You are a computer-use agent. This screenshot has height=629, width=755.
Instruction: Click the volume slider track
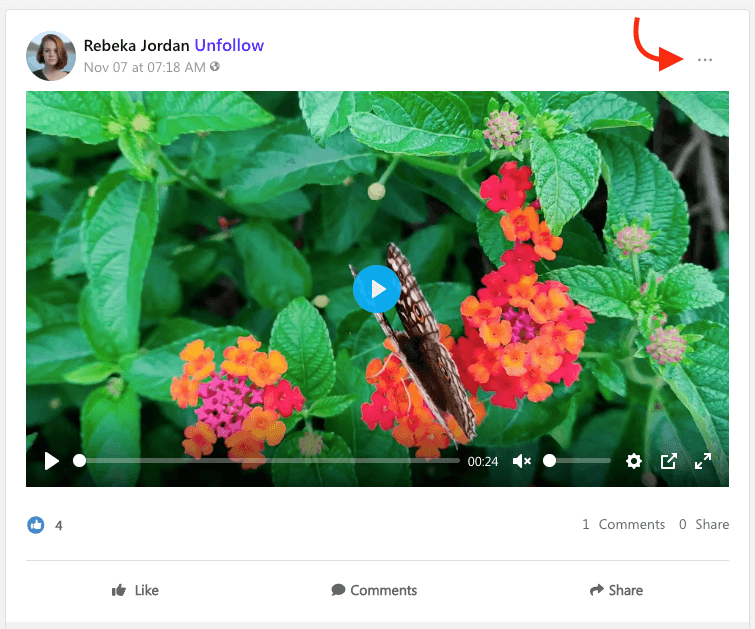pyautogui.click(x=580, y=461)
